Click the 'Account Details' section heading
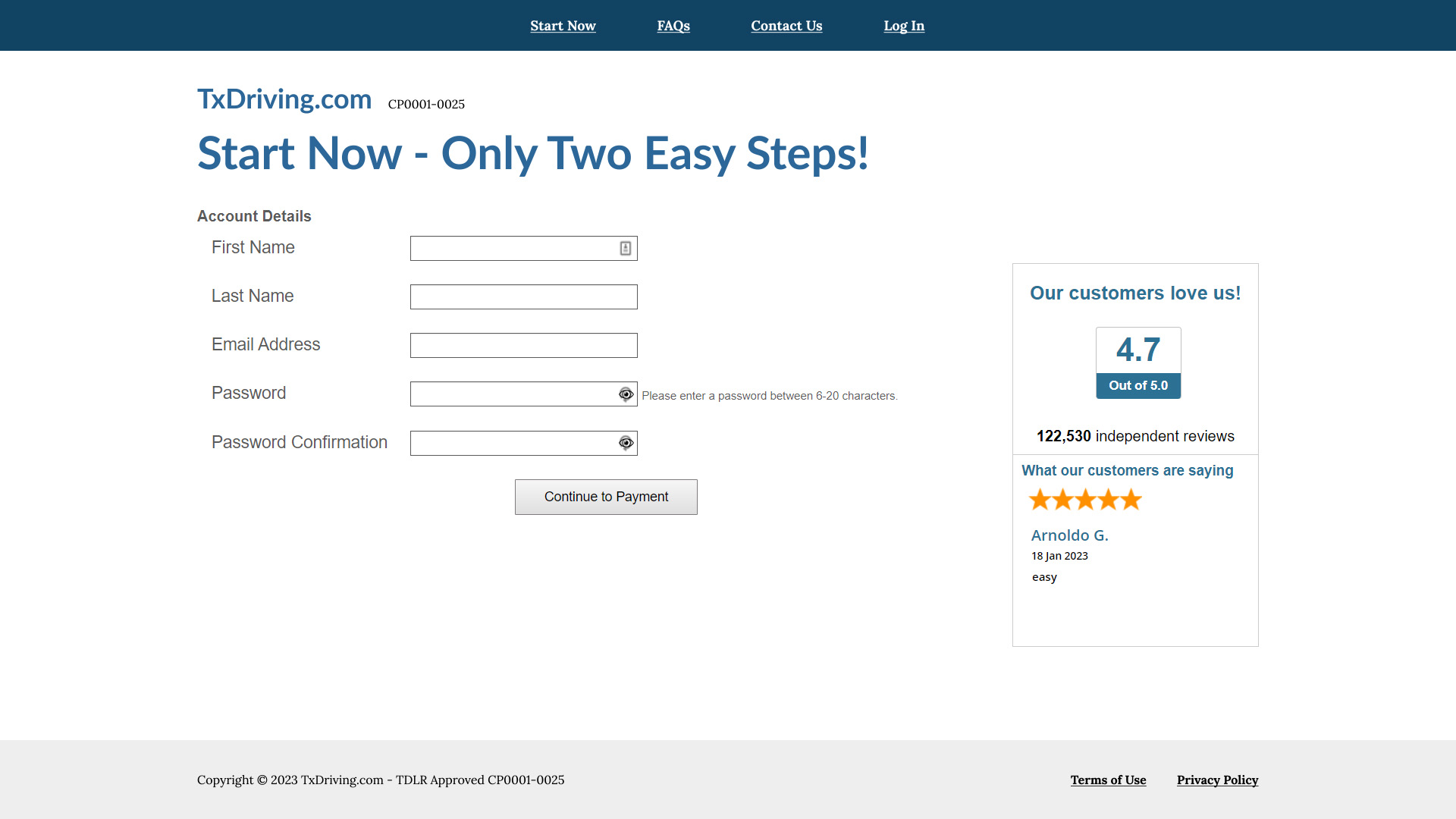This screenshot has height=819, width=1456. 254,216
